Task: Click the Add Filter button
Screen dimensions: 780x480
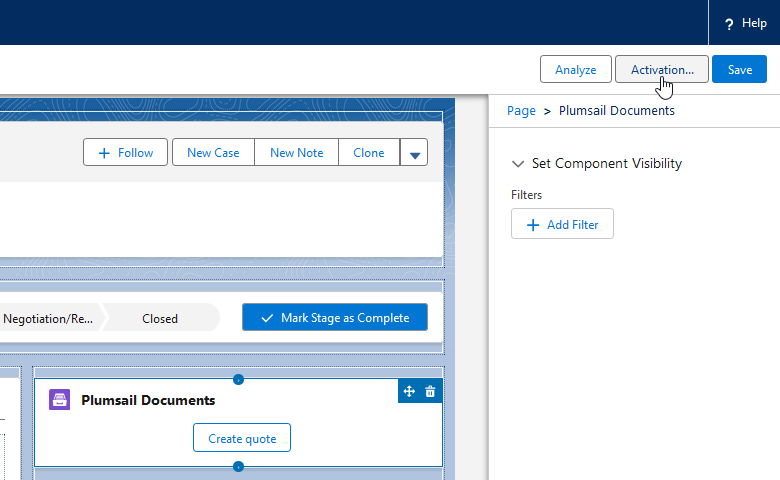Action: pyautogui.click(x=562, y=224)
